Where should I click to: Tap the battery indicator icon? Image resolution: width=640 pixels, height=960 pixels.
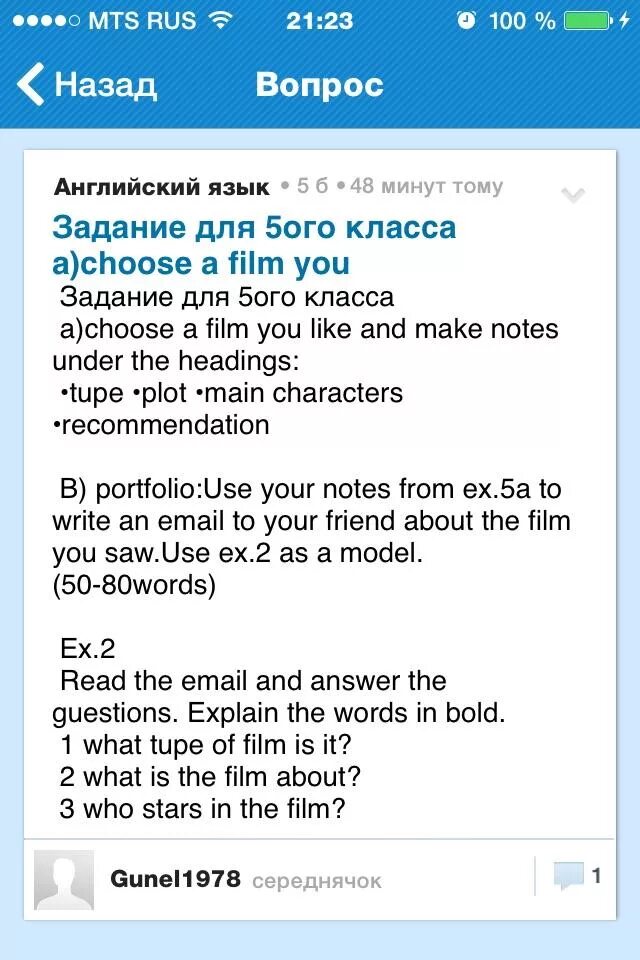pos(588,21)
